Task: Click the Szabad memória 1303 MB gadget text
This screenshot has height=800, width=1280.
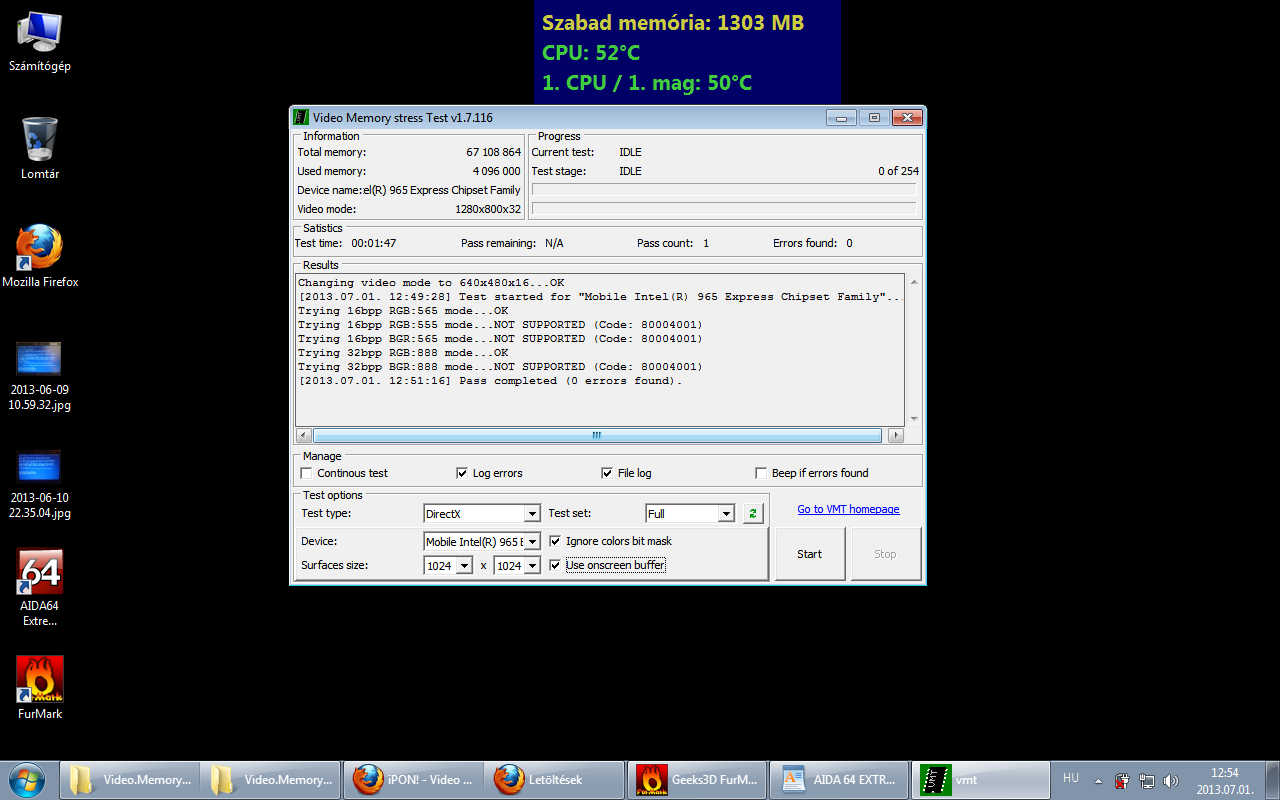Action: (673, 22)
